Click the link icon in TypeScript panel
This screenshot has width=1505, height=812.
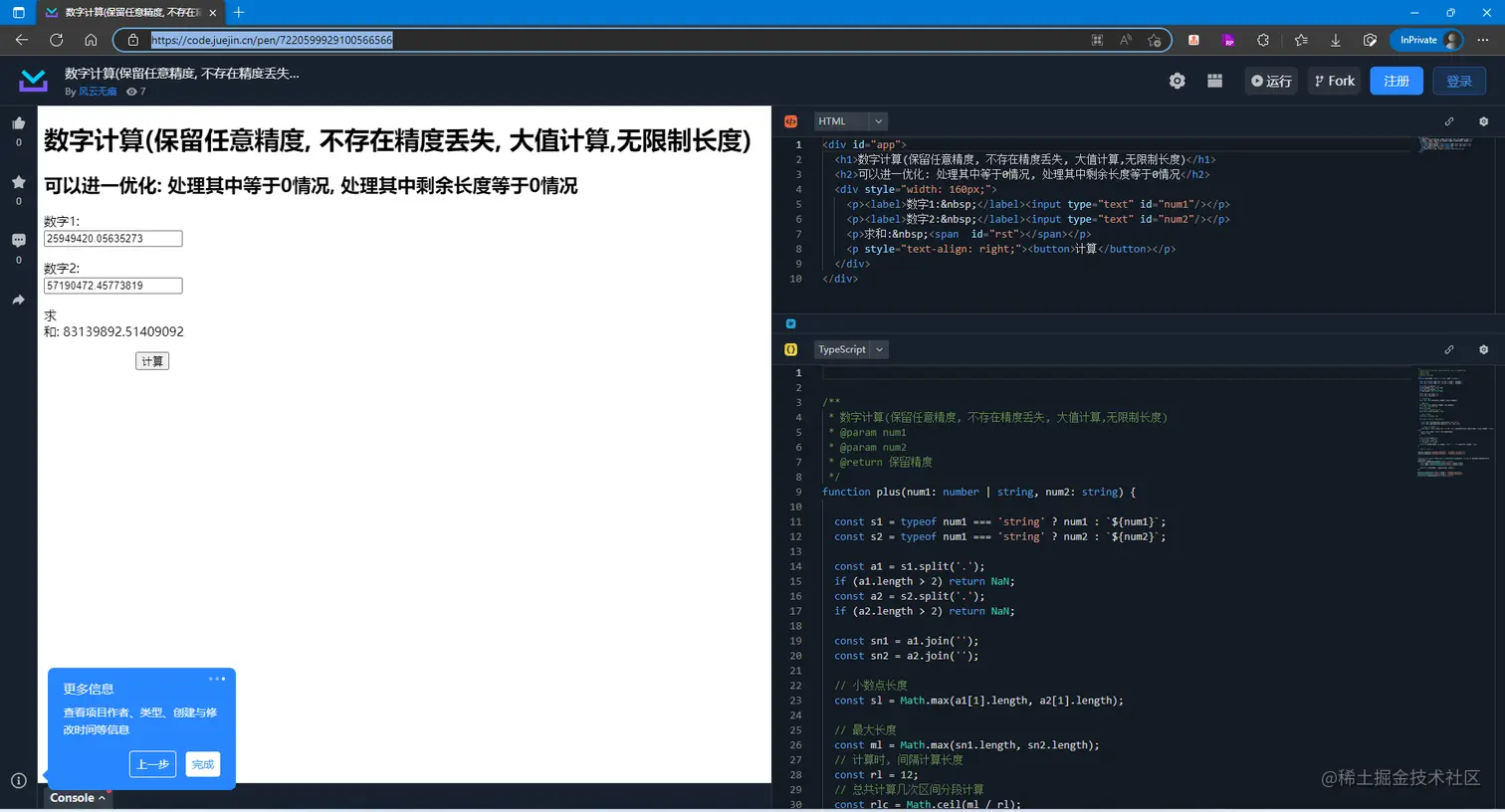1449,349
